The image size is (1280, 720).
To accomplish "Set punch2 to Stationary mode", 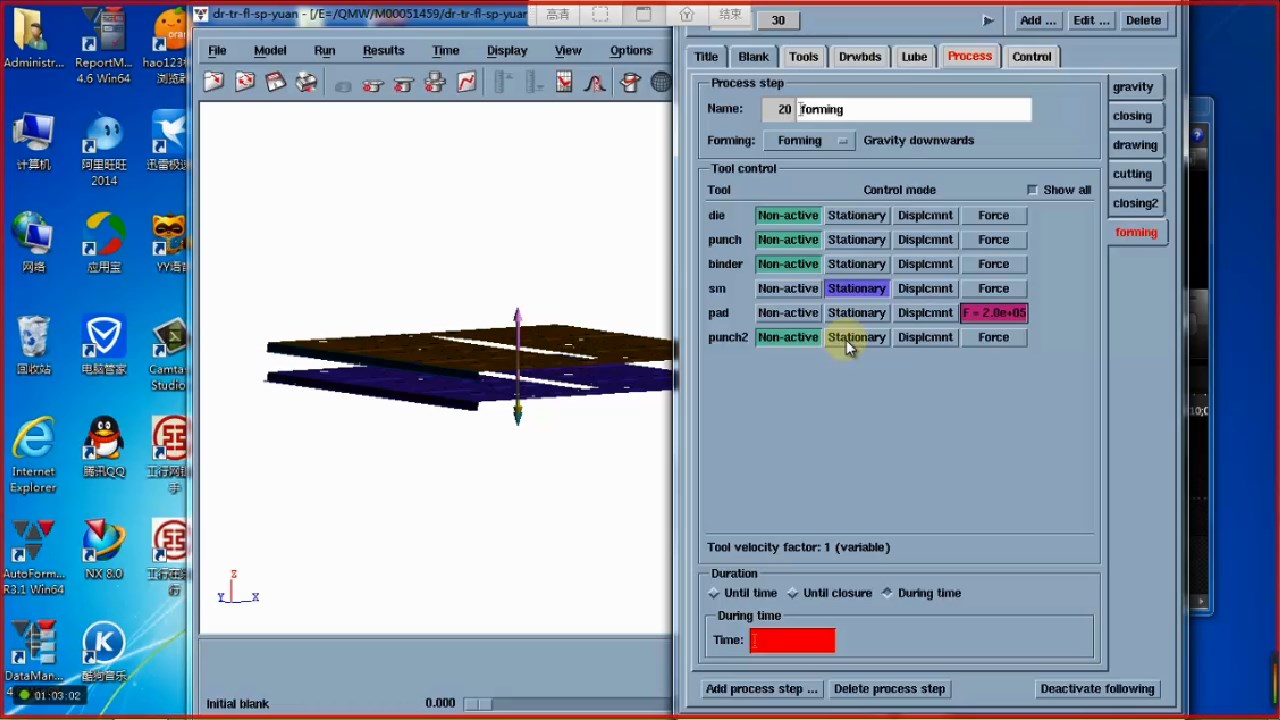I will pyautogui.click(x=856, y=338).
